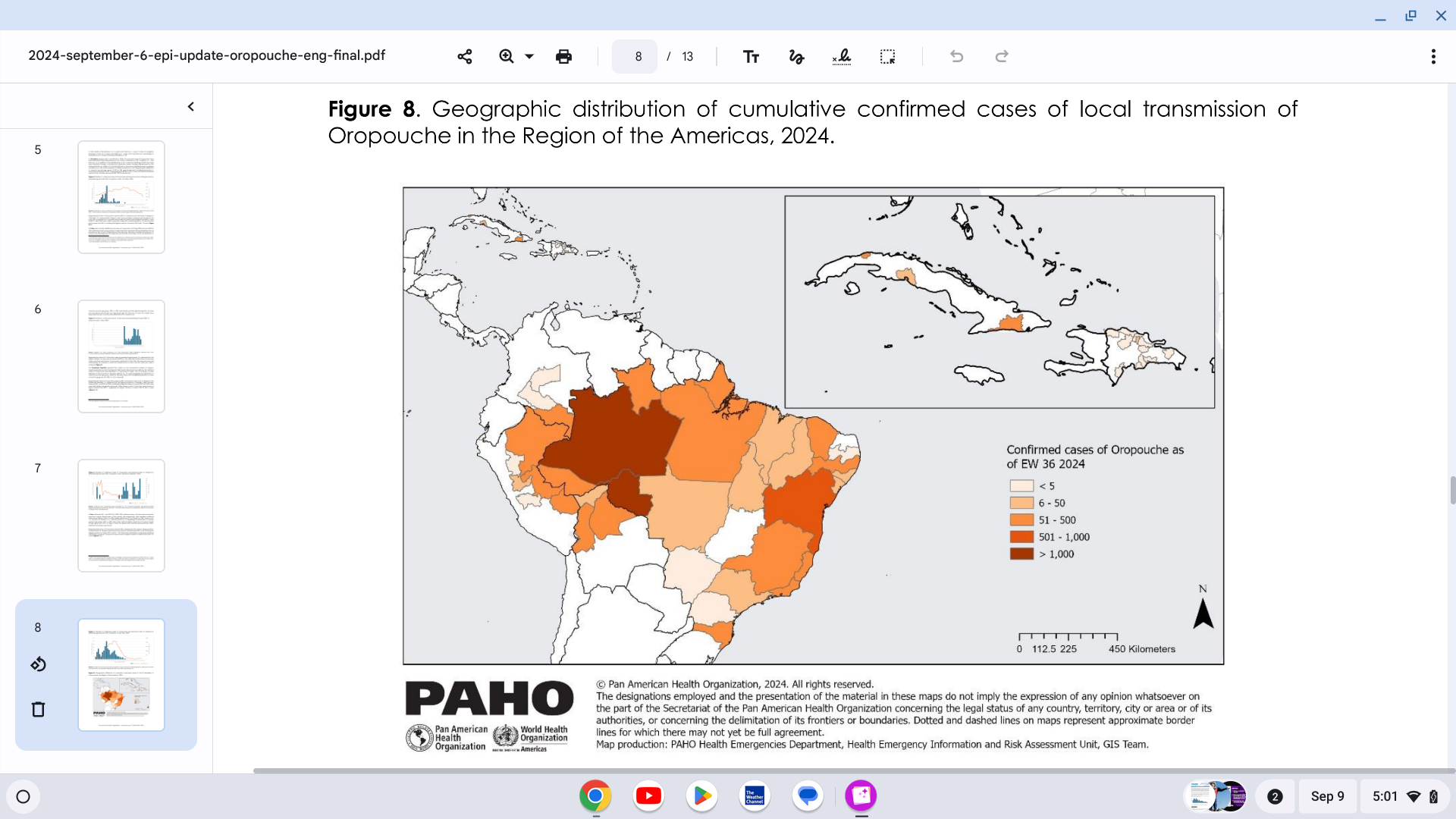Click the share icon in toolbar

click(465, 56)
